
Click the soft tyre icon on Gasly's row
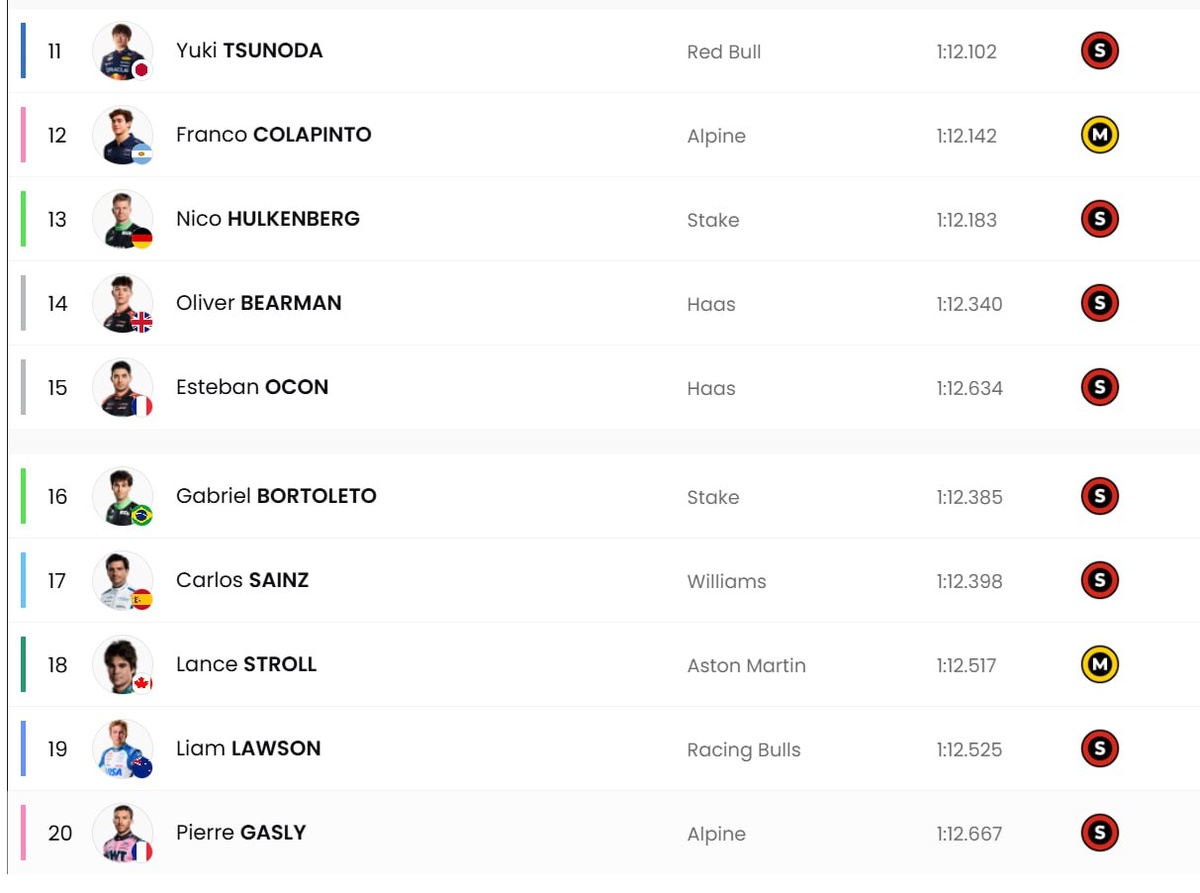1100,832
